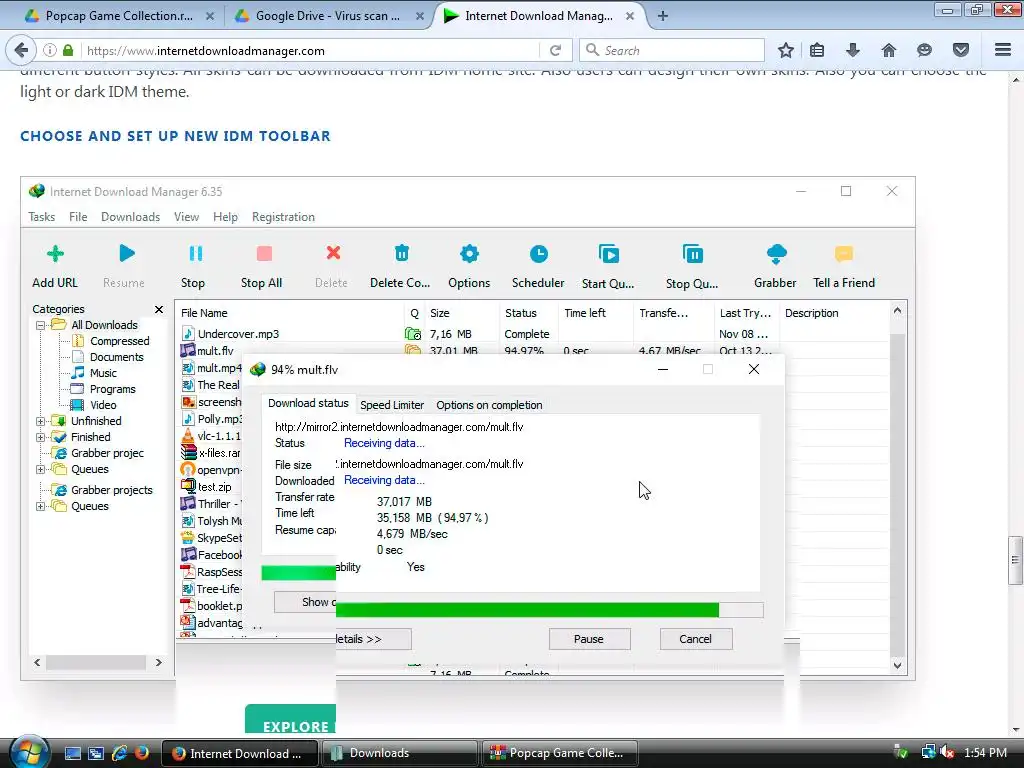Switch to the Speed Limiter tab

[x=392, y=405]
